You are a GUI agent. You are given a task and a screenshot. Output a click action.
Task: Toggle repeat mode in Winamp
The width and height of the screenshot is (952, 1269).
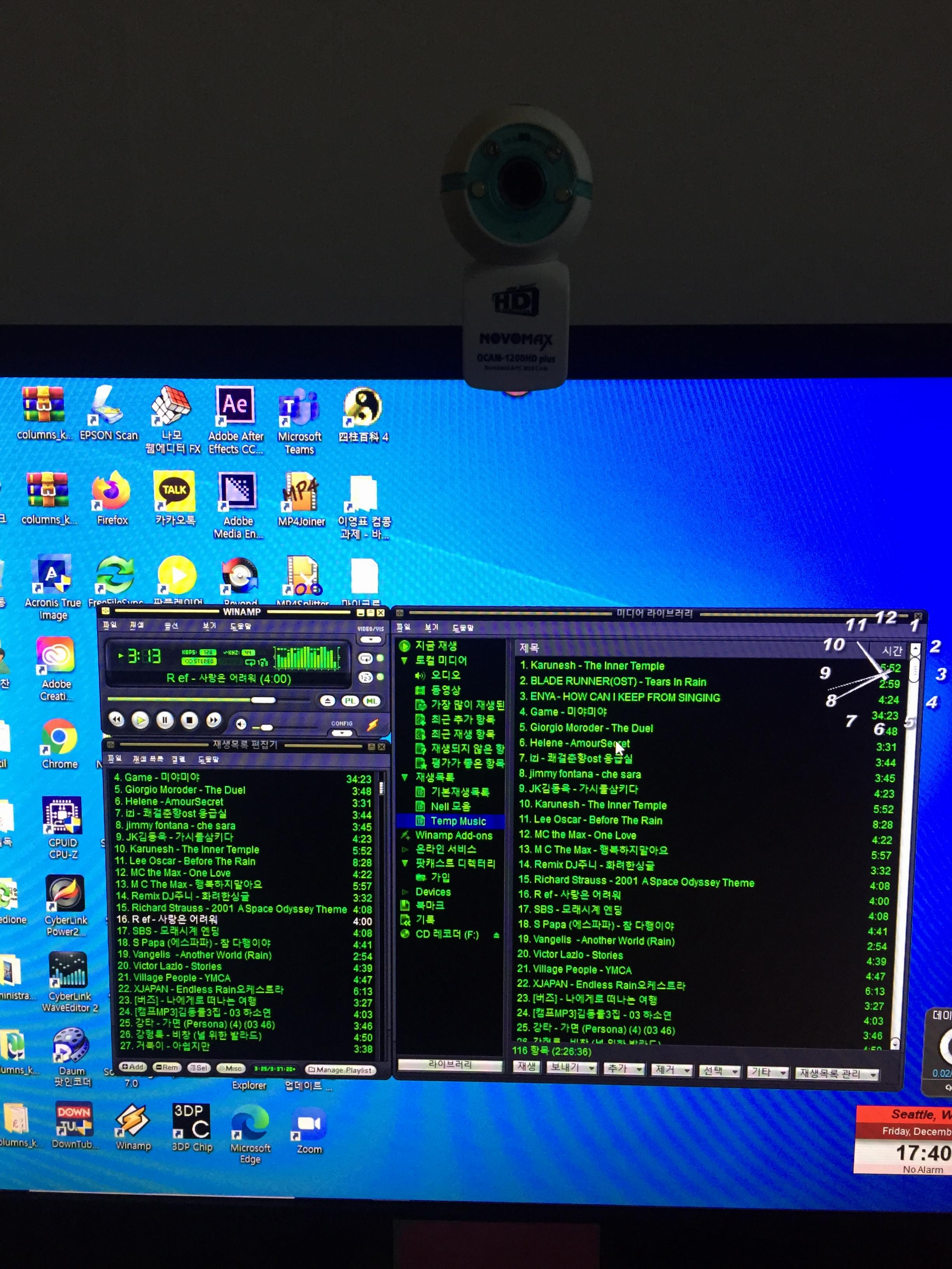pos(365,658)
